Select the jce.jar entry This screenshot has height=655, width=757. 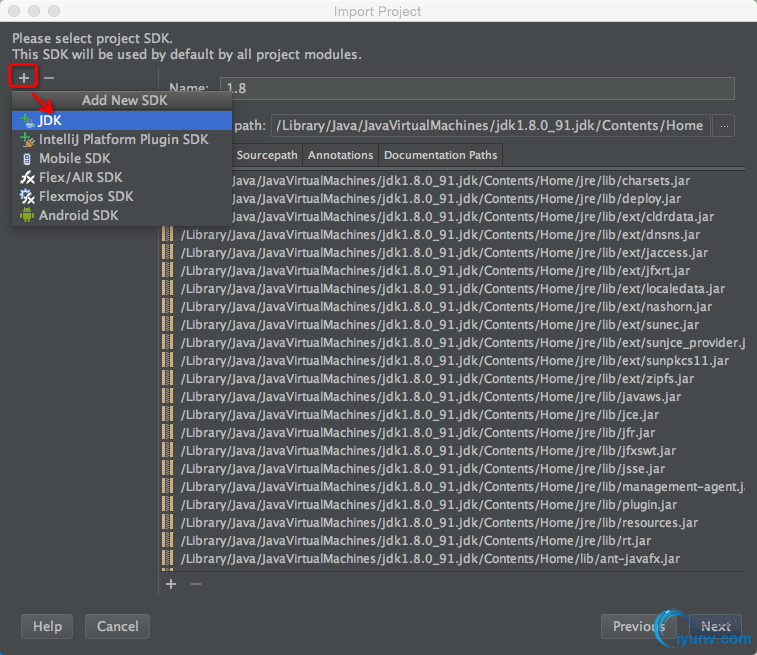[x=454, y=415]
